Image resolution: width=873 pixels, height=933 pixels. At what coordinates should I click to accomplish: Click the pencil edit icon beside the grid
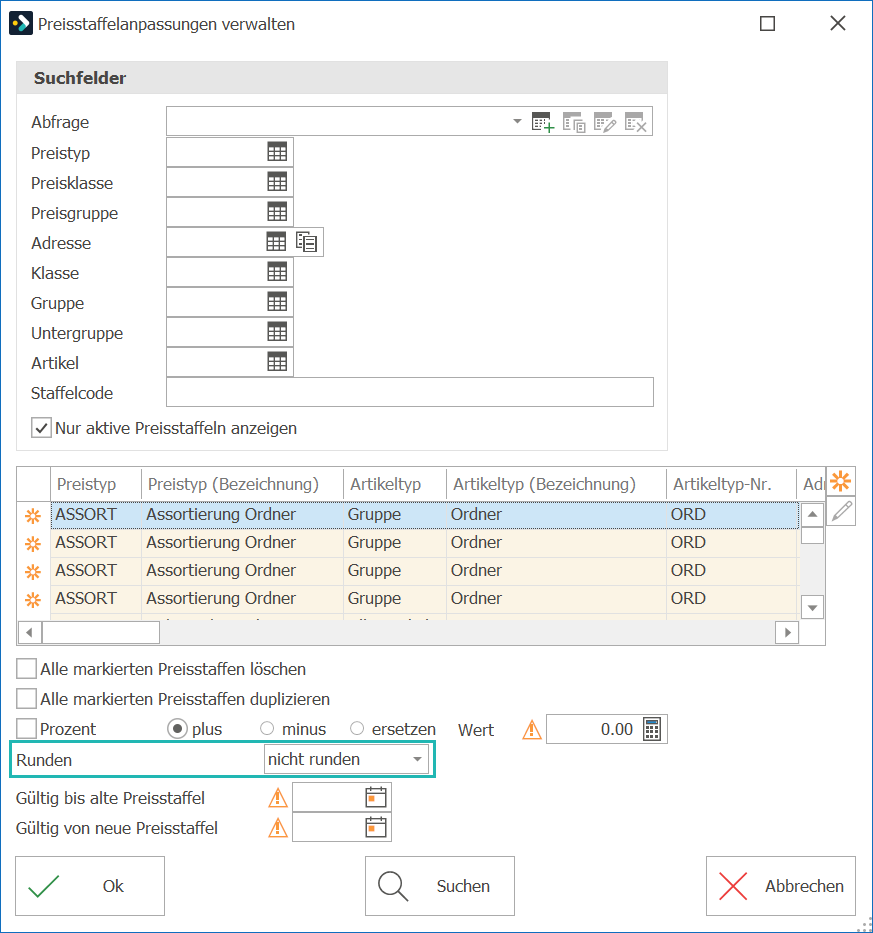click(841, 511)
